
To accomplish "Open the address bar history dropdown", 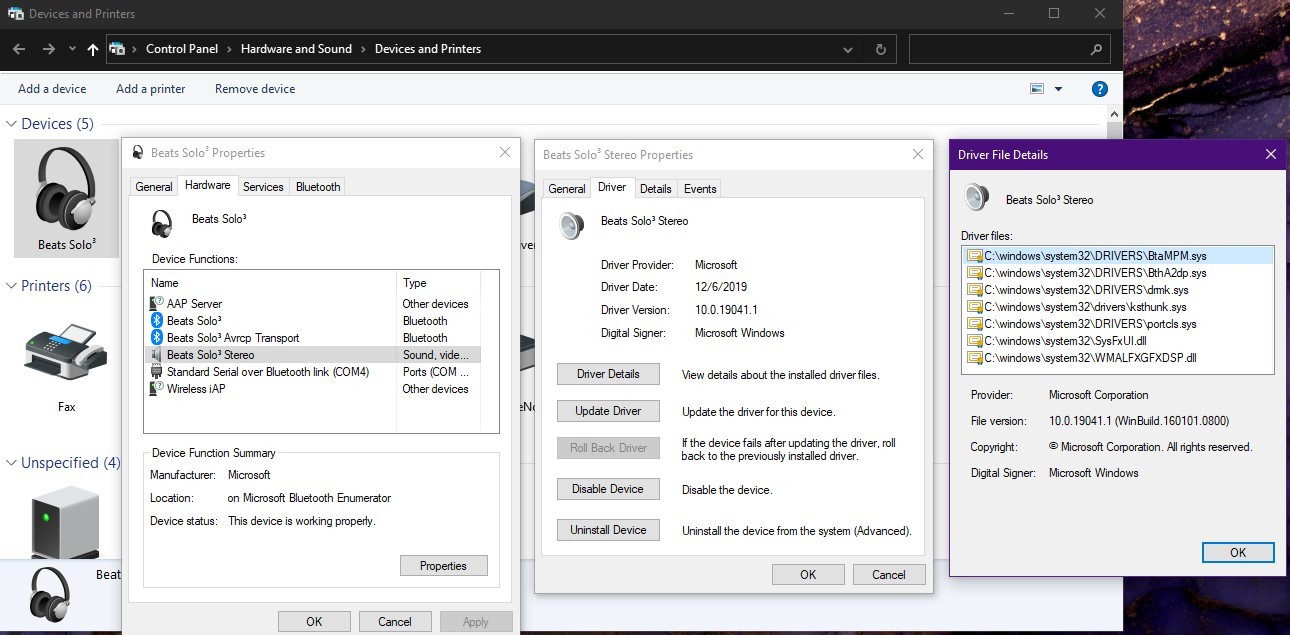I will tap(848, 49).
